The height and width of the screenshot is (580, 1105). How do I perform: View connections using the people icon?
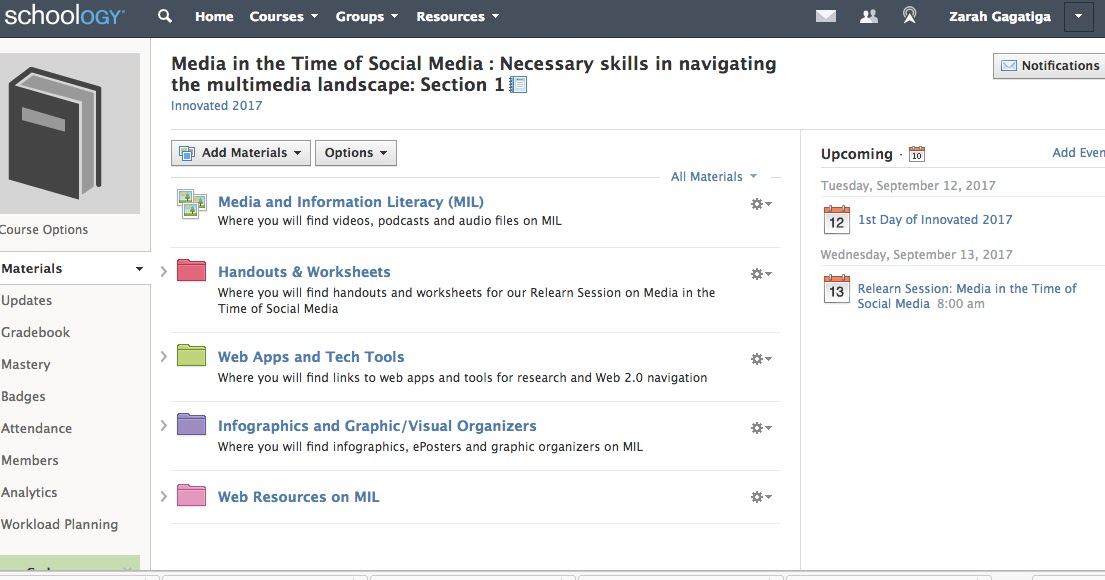(867, 16)
